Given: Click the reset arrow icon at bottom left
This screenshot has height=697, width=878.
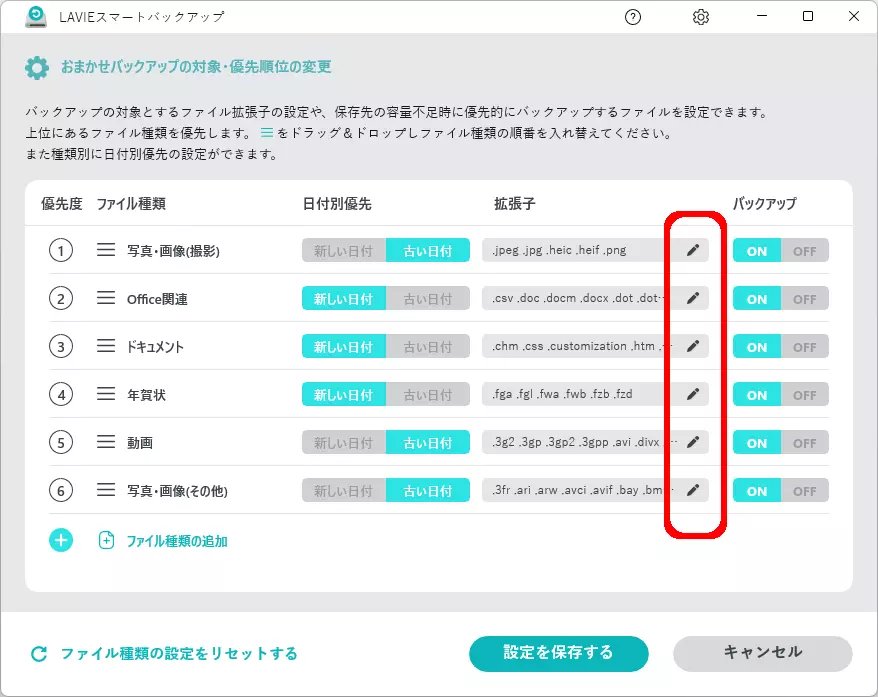Looking at the screenshot, I should (x=39, y=653).
